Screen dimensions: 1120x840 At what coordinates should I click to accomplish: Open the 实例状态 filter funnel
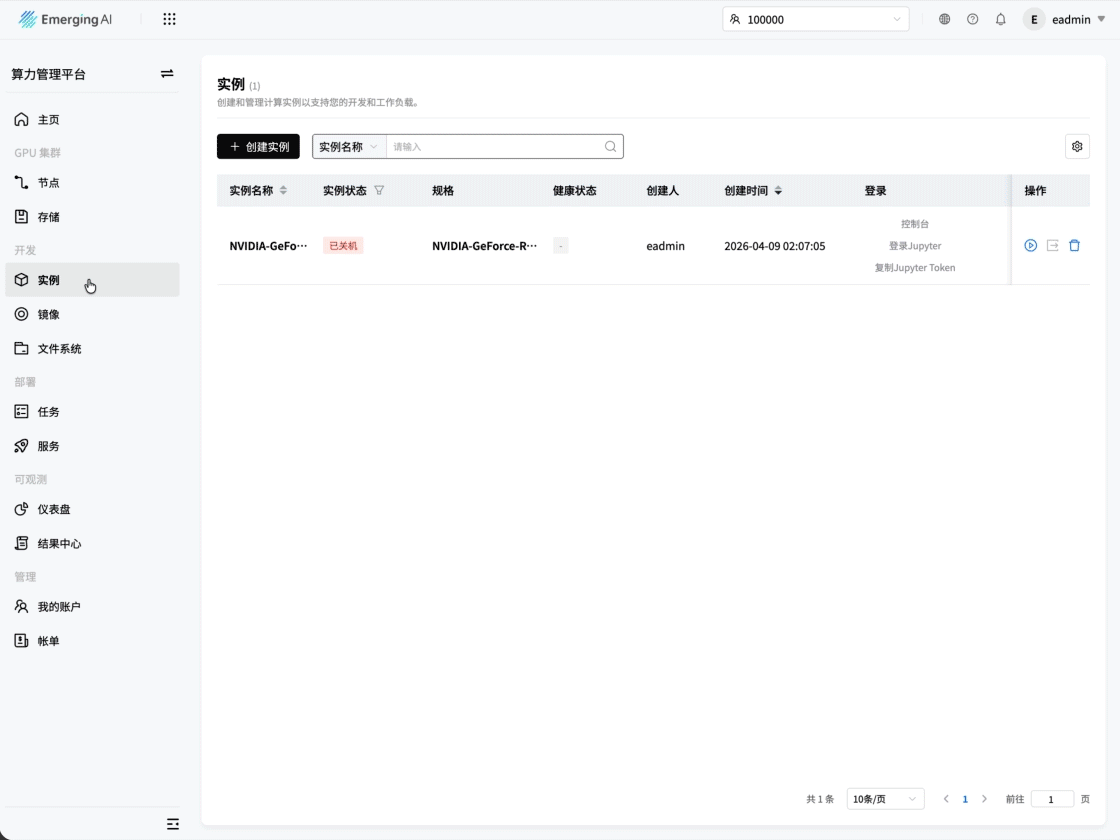point(379,191)
